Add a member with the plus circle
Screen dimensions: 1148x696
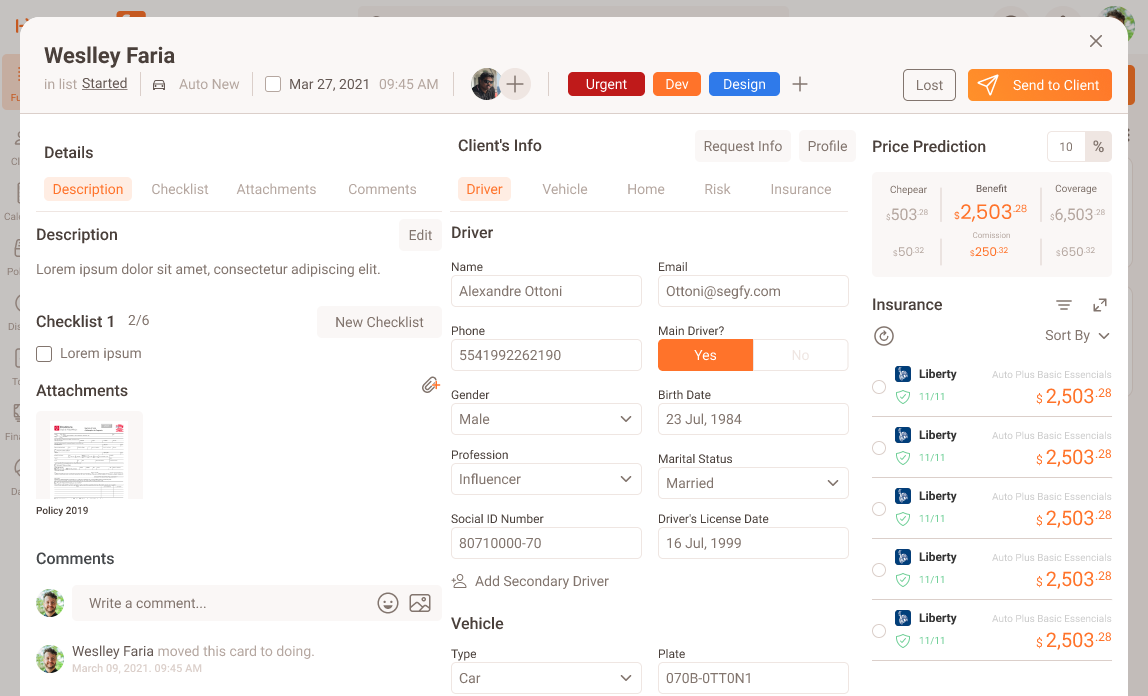coord(515,84)
